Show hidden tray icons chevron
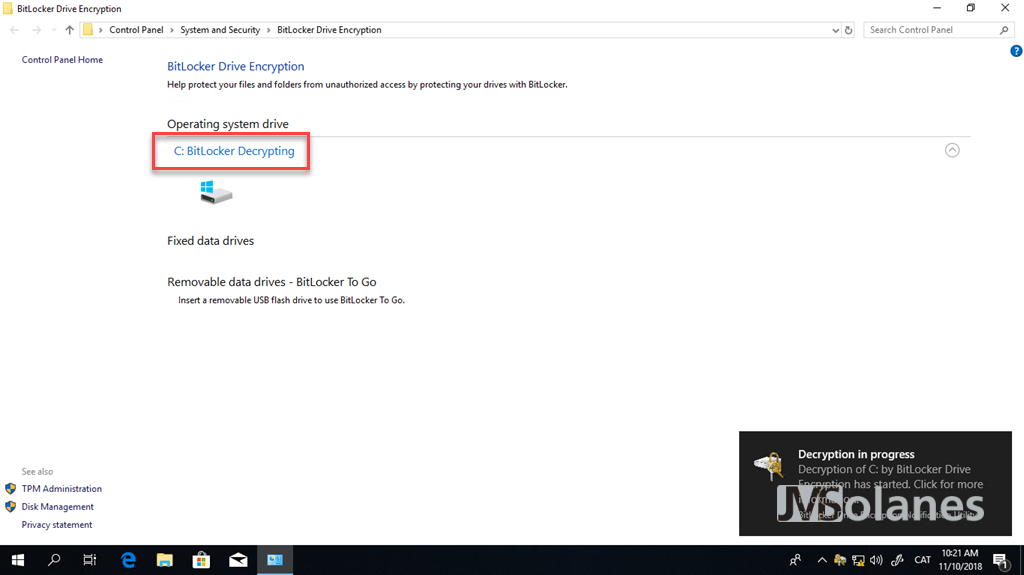The height and width of the screenshot is (575, 1024). [822, 560]
